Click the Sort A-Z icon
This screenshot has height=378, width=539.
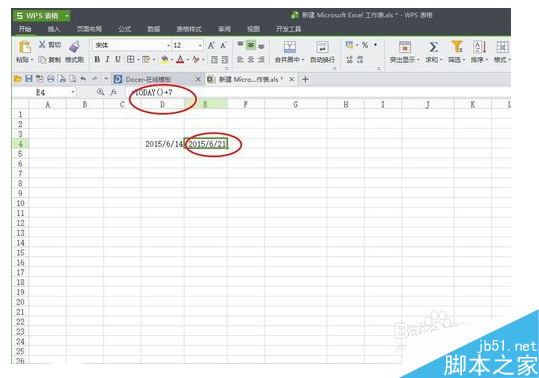[479, 47]
